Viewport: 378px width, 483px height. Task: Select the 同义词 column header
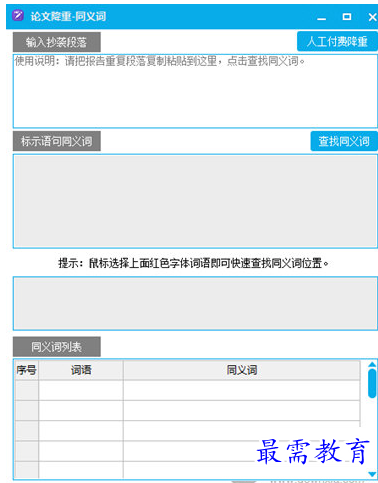tap(242, 370)
